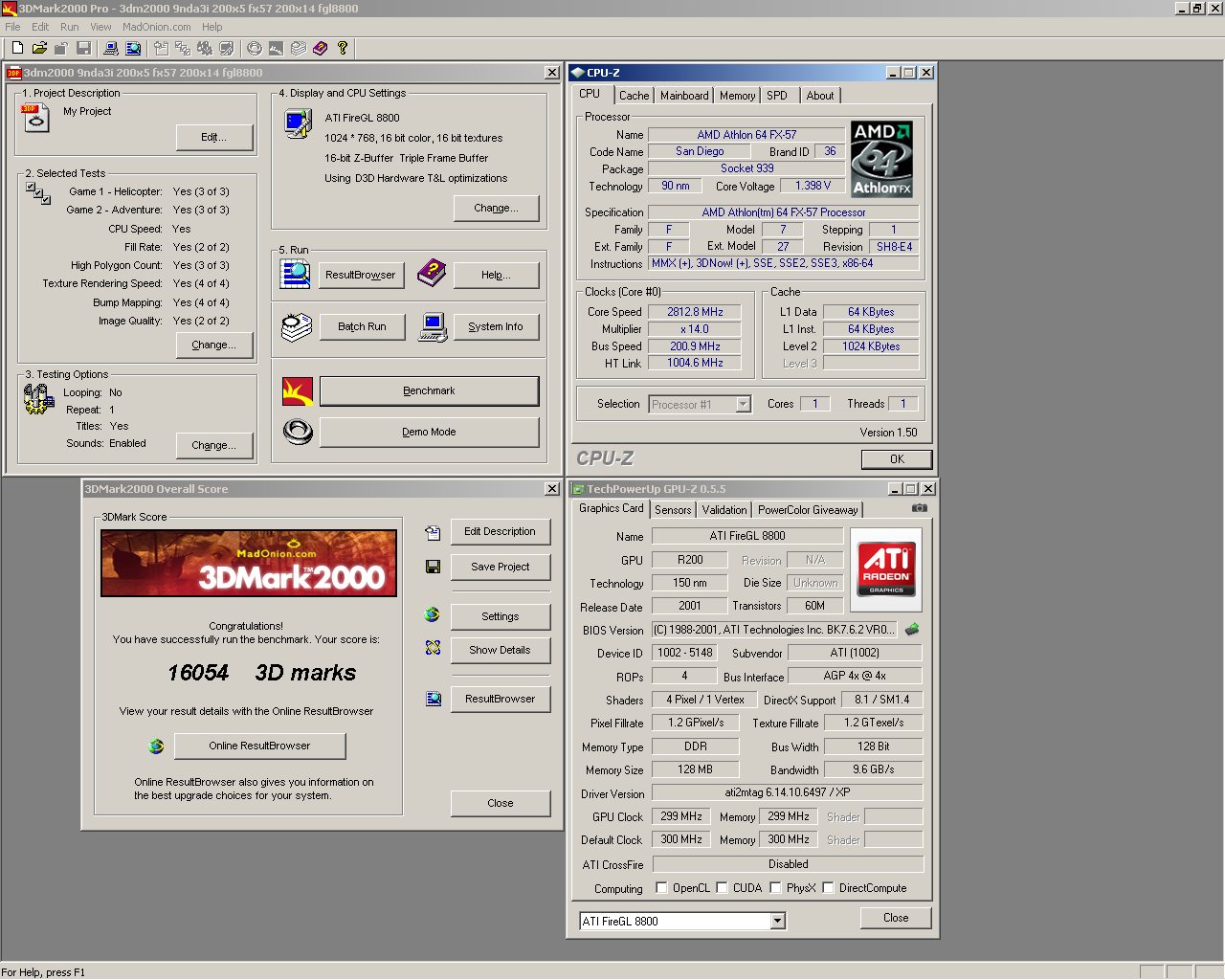Viewport: 1225px width, 980px height.
Task: Enable the OpenCL checkbox
Action: click(x=661, y=887)
